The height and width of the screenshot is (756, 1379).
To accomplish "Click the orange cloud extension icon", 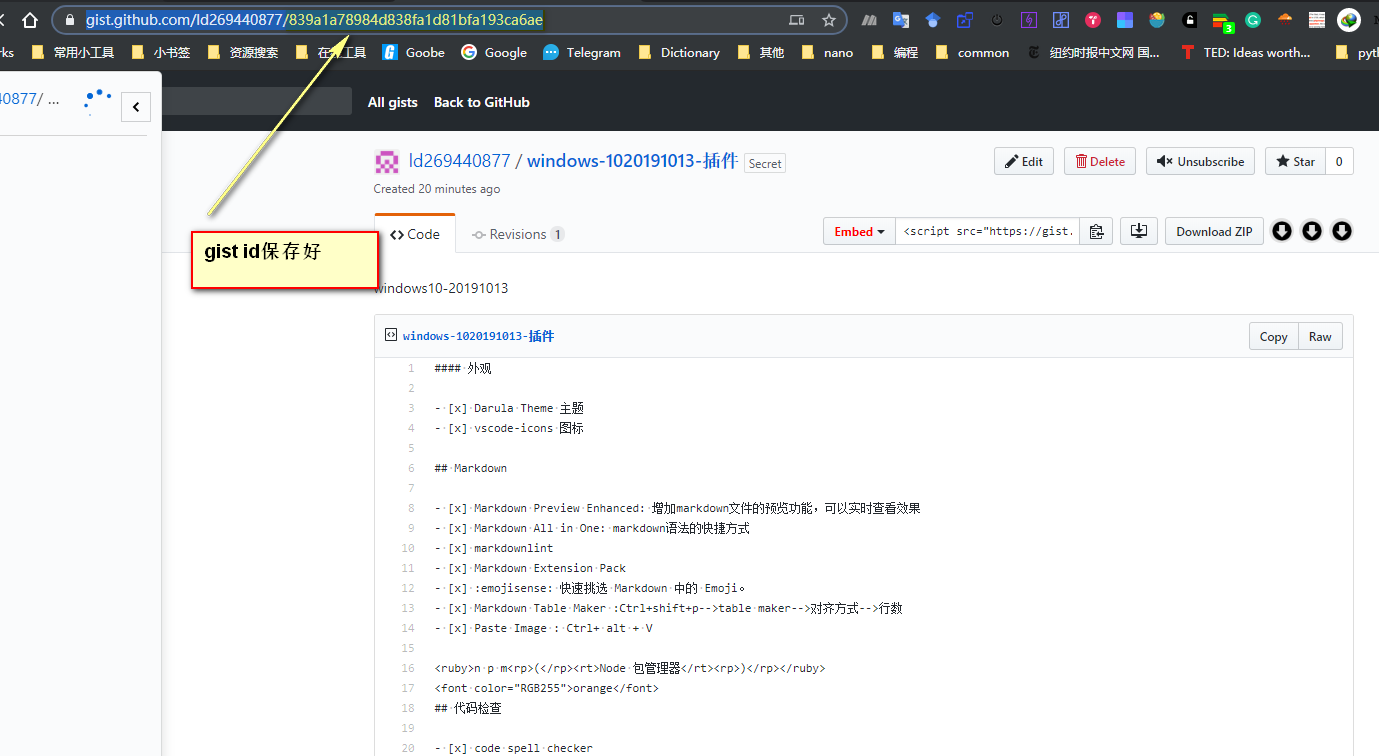I will coord(1285,20).
